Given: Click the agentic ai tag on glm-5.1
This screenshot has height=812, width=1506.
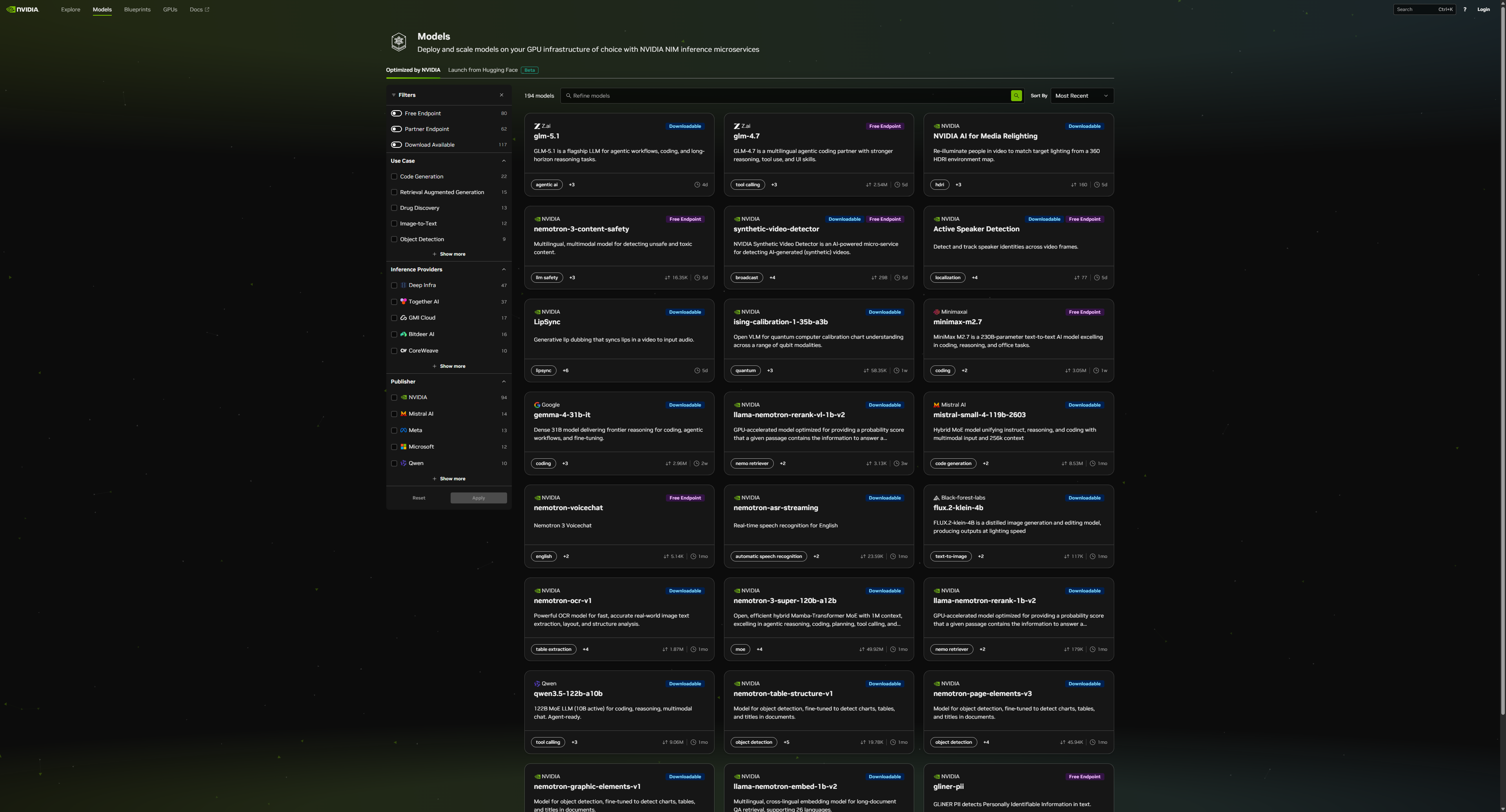Looking at the screenshot, I should coord(547,185).
